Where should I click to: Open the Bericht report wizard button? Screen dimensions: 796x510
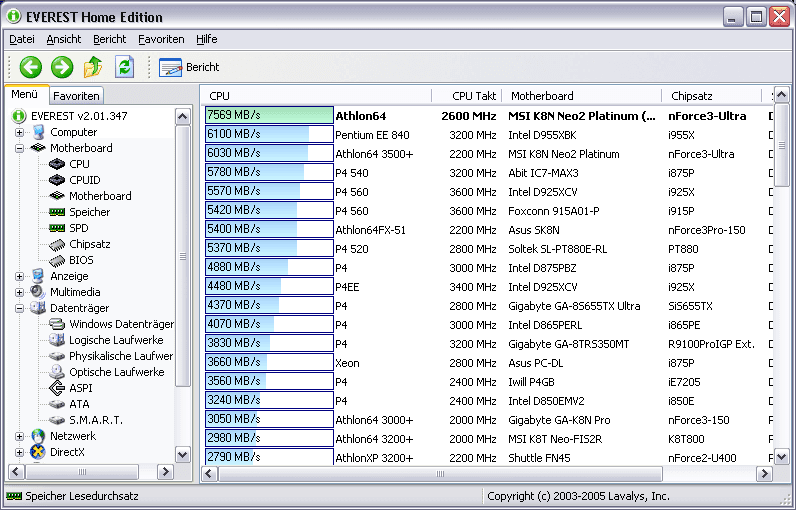(189, 67)
